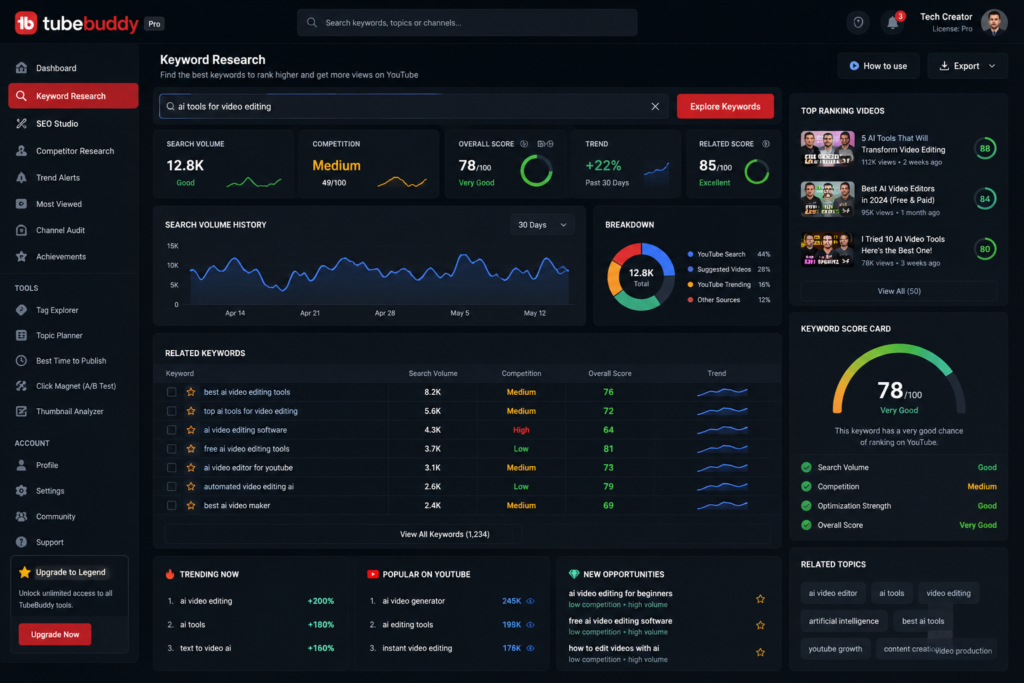Check the 'best ai video editing tools' checkbox
The height and width of the screenshot is (683, 1024).
(171, 392)
